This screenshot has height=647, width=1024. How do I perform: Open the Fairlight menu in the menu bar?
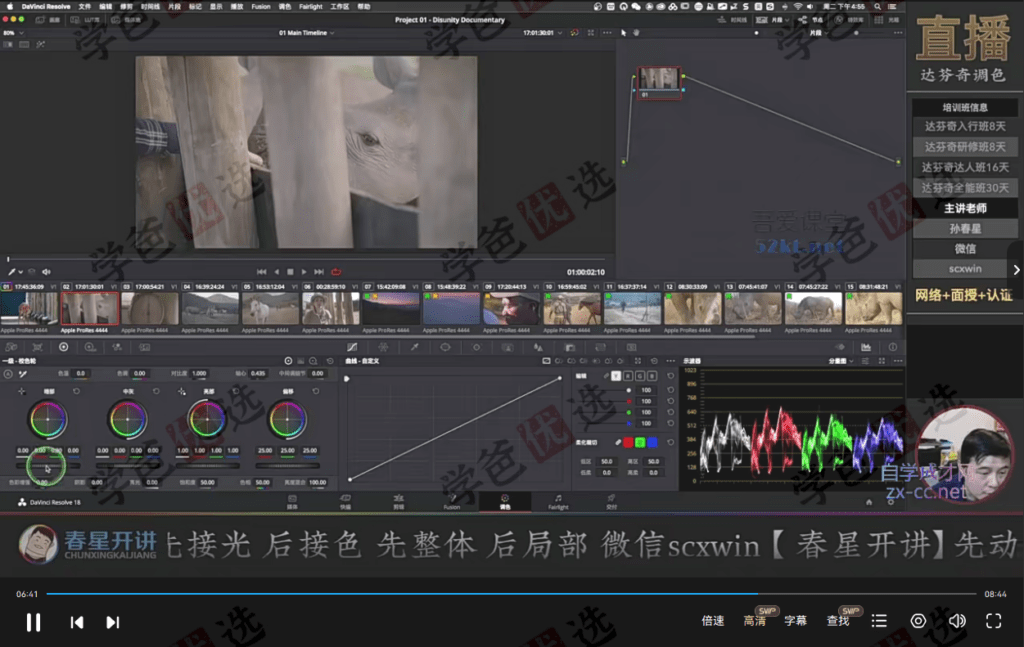coord(310,7)
